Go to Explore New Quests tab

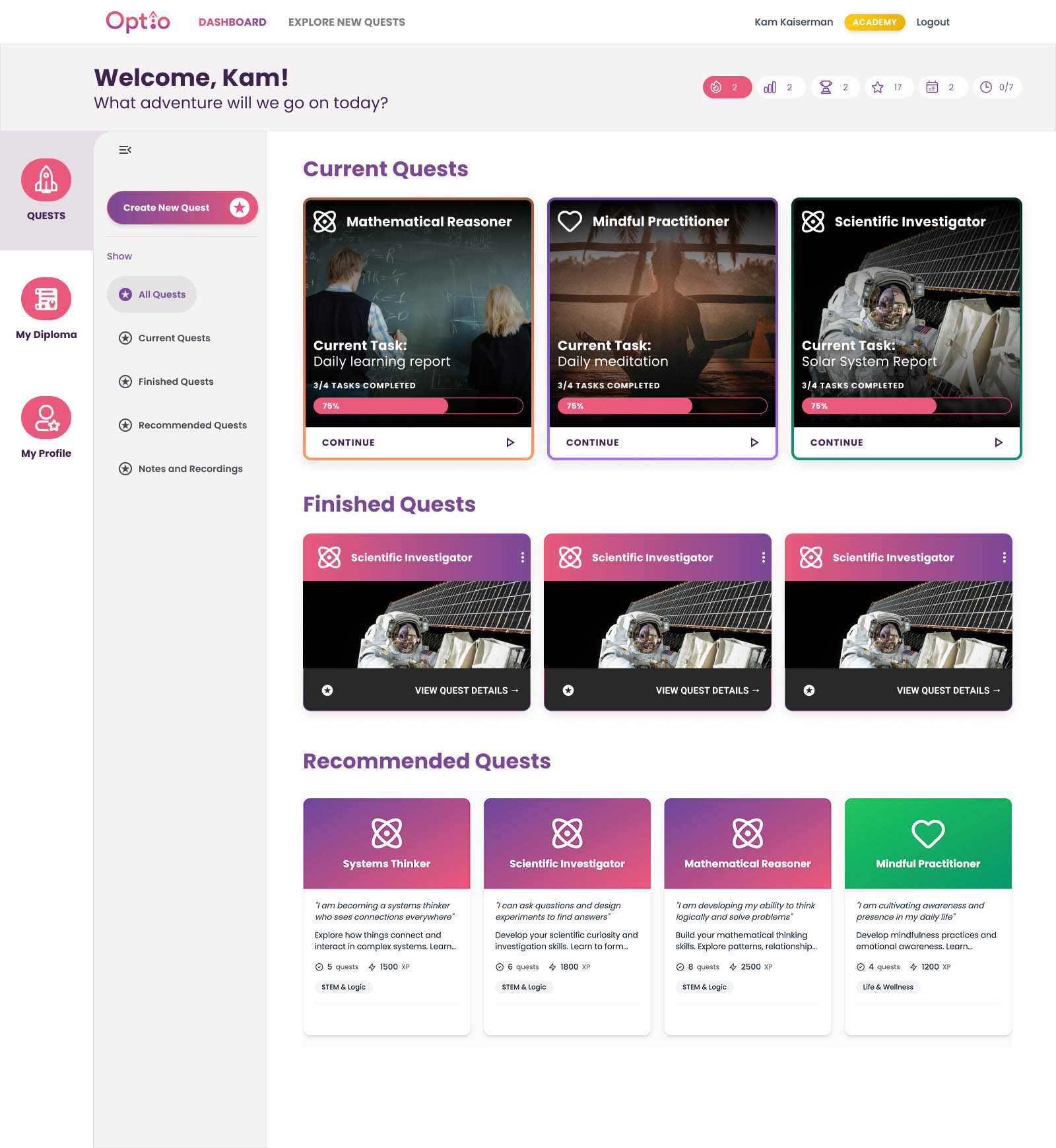pos(346,22)
